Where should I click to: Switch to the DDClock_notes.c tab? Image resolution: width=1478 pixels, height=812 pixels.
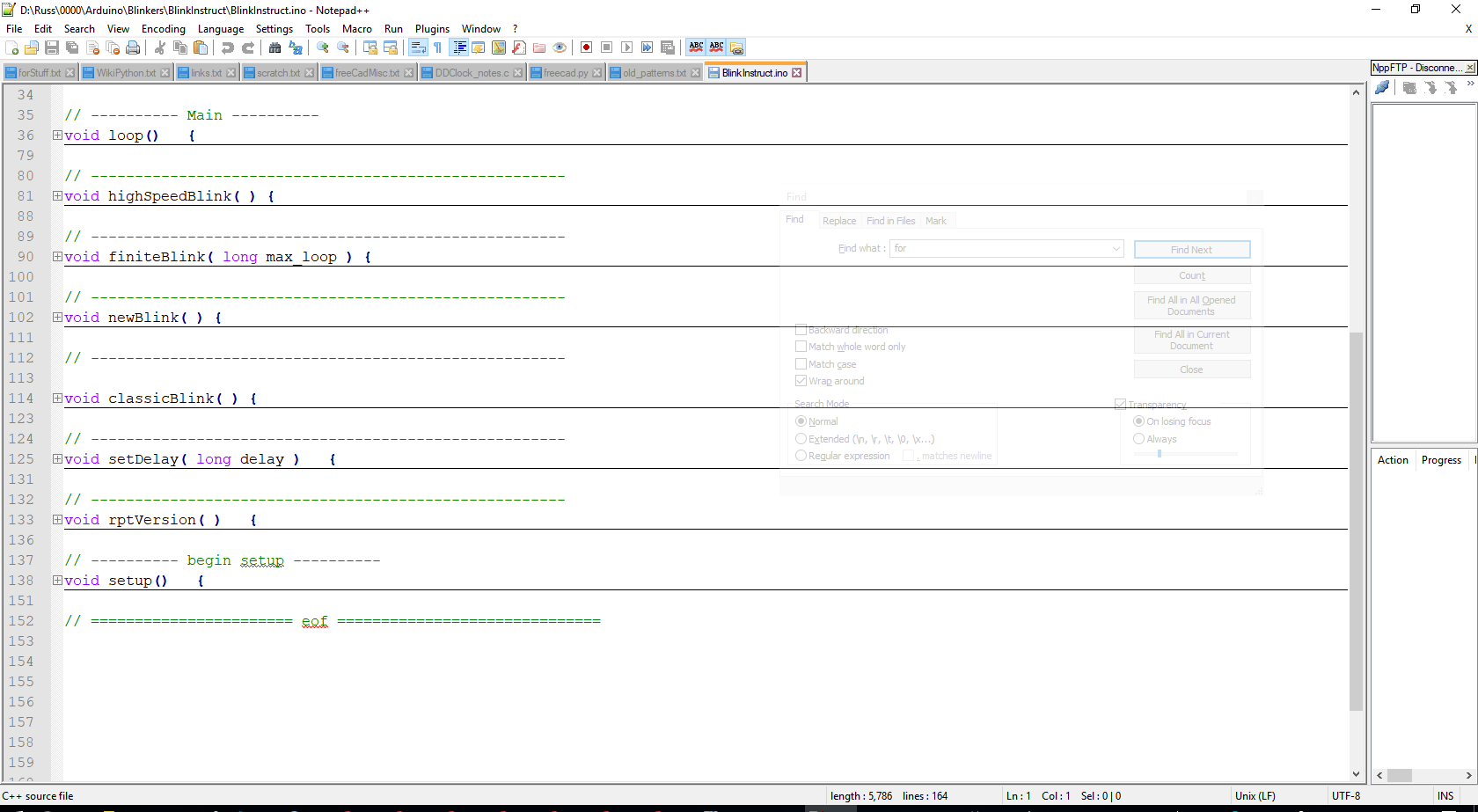472,73
